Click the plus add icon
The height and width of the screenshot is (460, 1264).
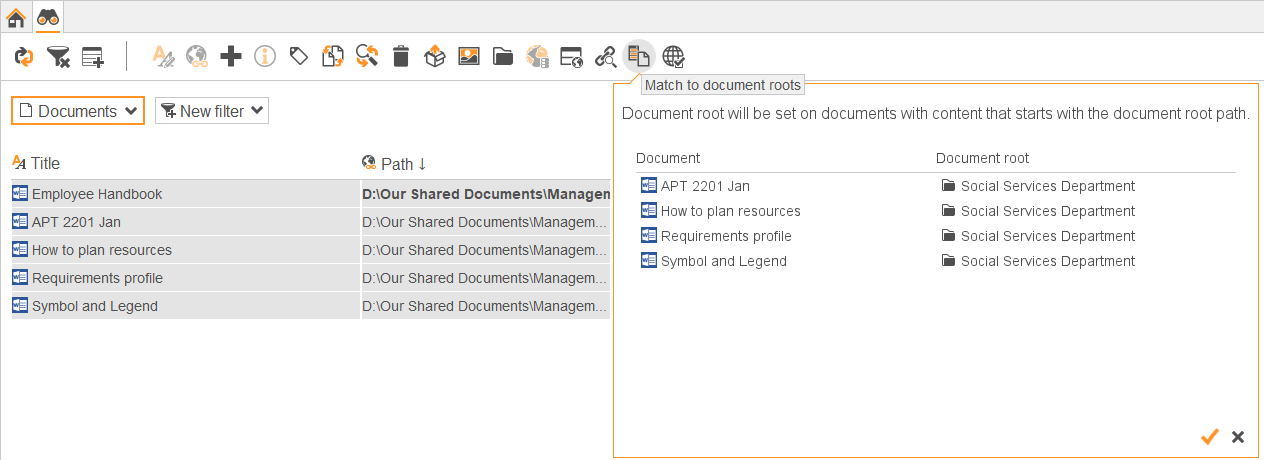[x=231, y=56]
